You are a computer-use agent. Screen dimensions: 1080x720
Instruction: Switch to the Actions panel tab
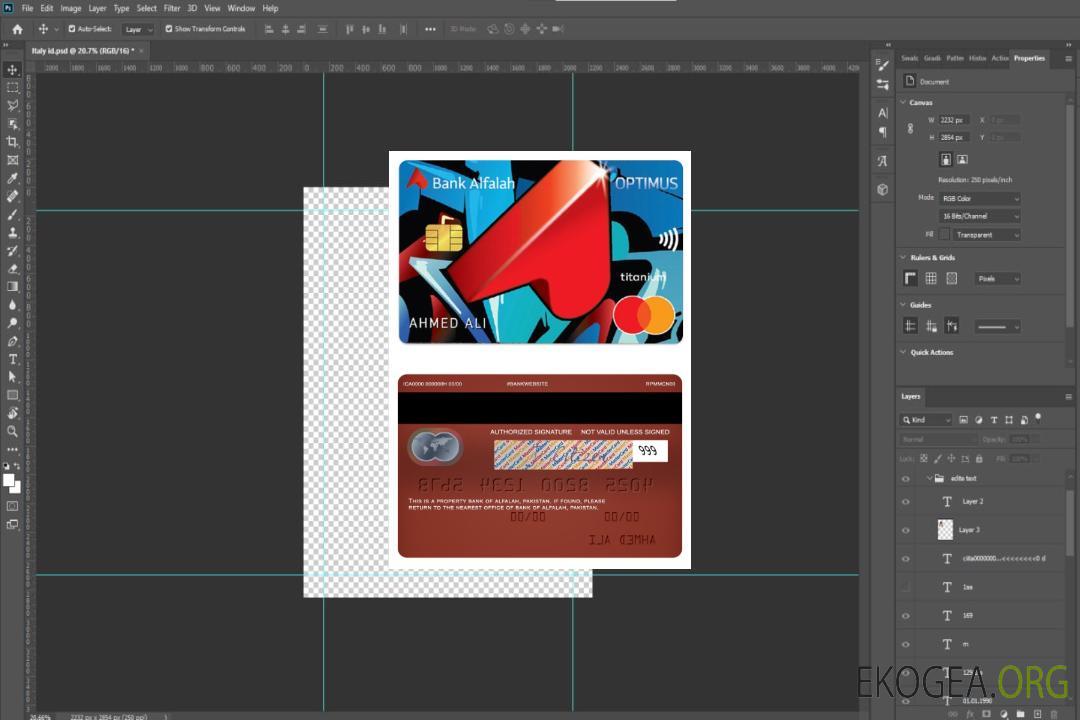pyautogui.click(x=1000, y=58)
